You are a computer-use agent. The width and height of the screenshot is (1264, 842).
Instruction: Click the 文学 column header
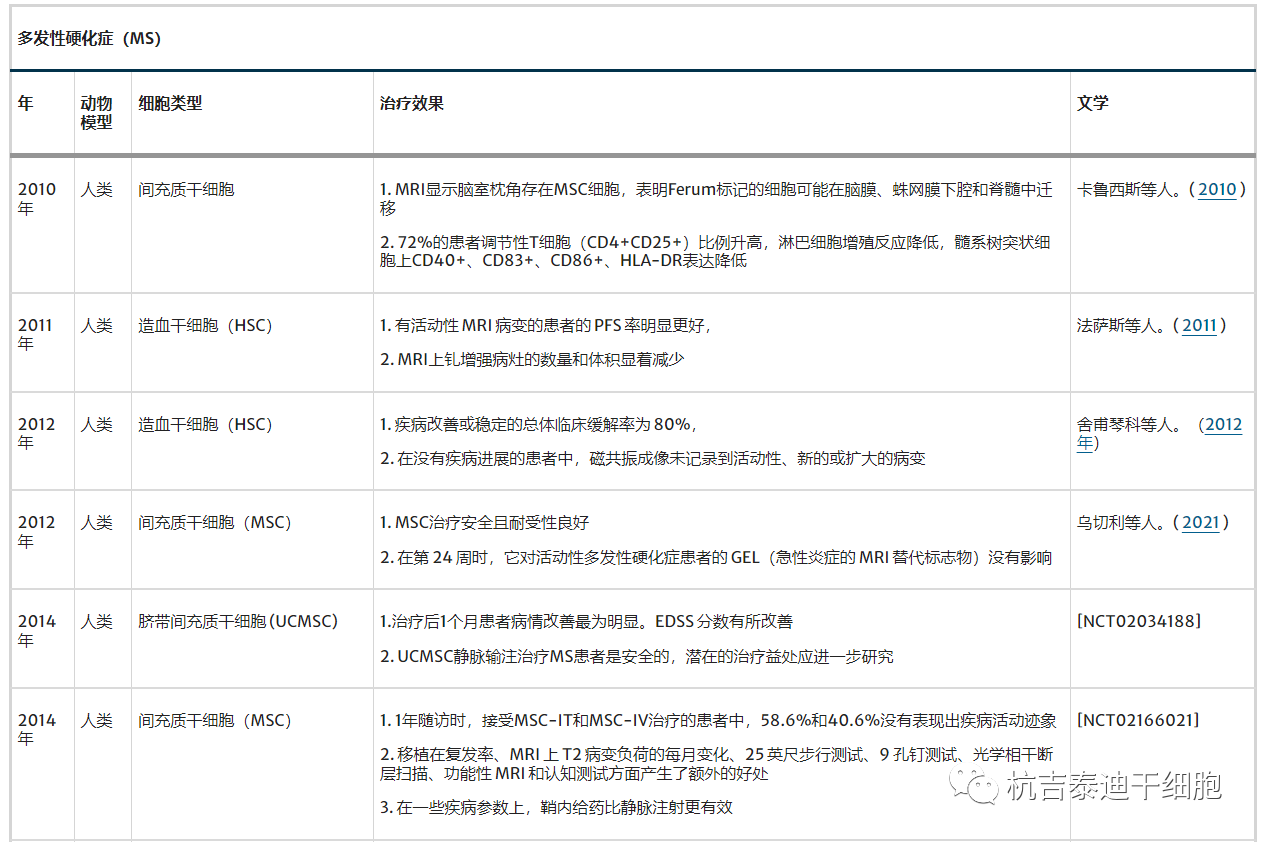tap(1091, 103)
